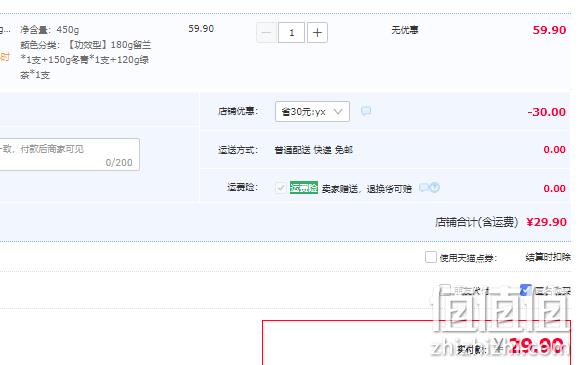
Task: Select the red item subtotal 59.90
Action: (549, 30)
